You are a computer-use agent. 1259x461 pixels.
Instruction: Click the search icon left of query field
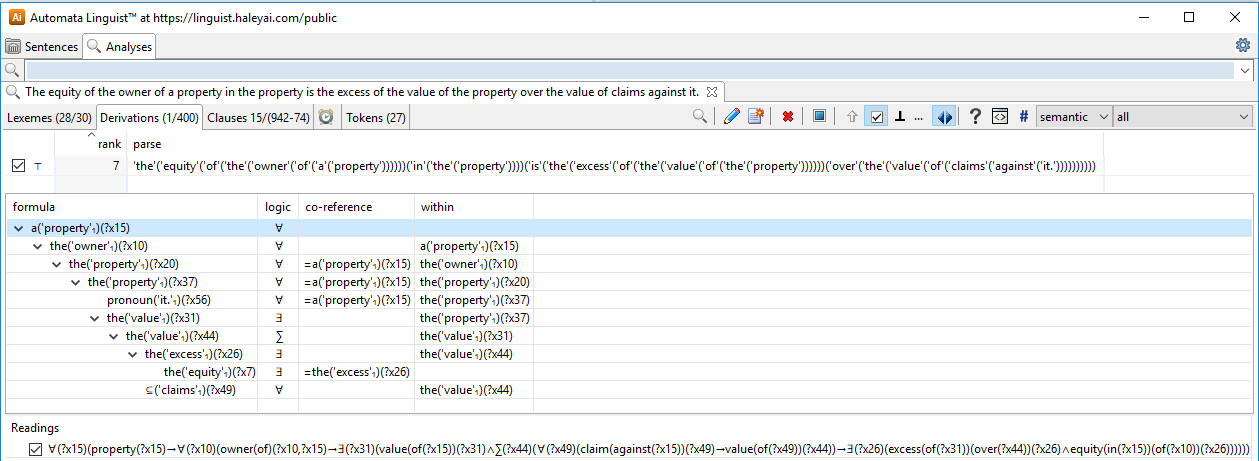[x=12, y=71]
